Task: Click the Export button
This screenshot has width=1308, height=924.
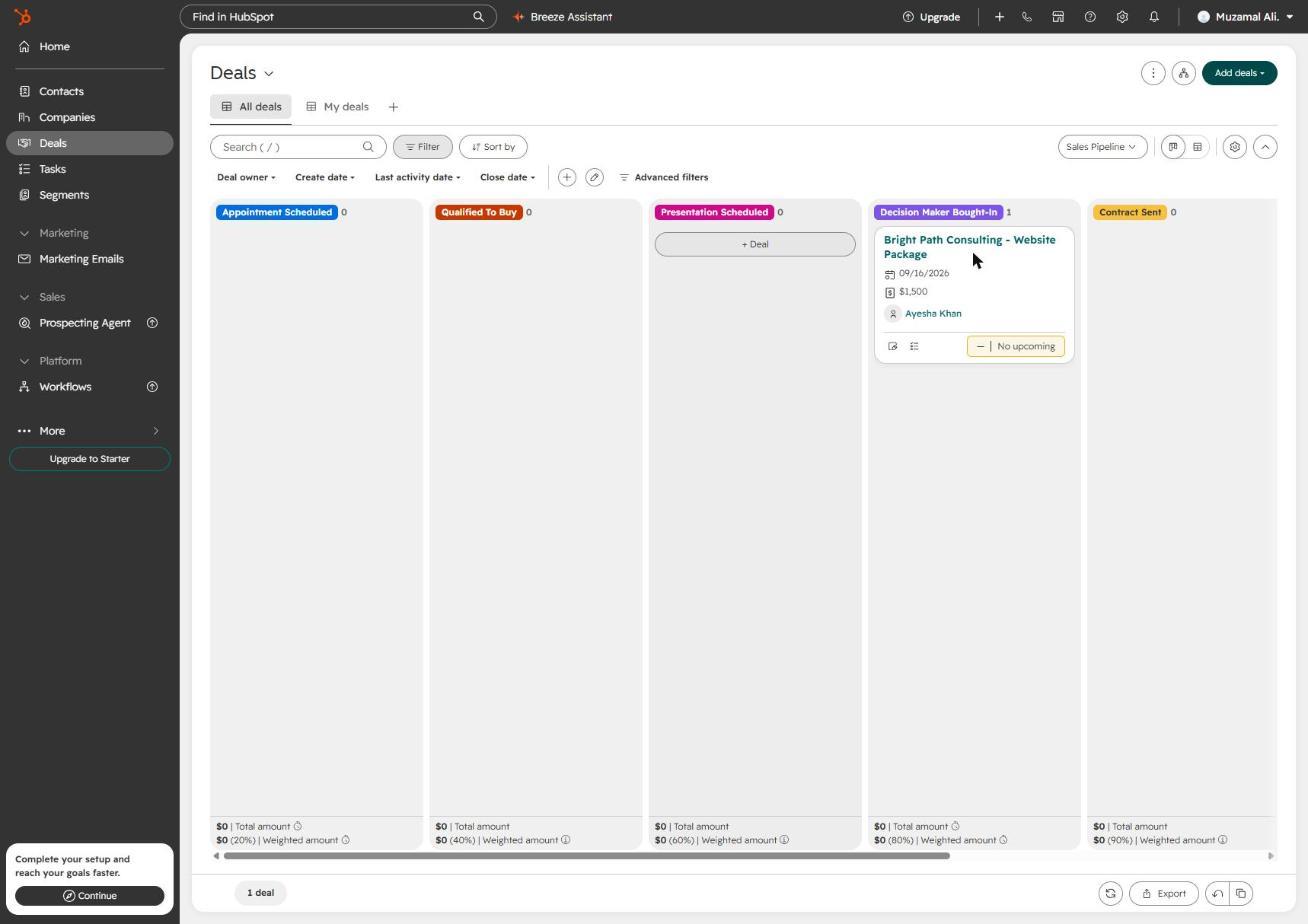Action: point(1164,894)
